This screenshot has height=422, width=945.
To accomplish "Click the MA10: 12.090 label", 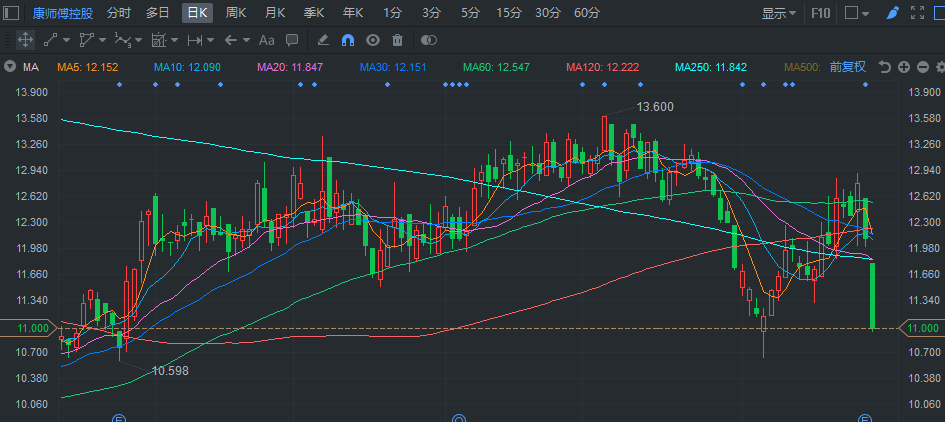I will click(x=187, y=68).
